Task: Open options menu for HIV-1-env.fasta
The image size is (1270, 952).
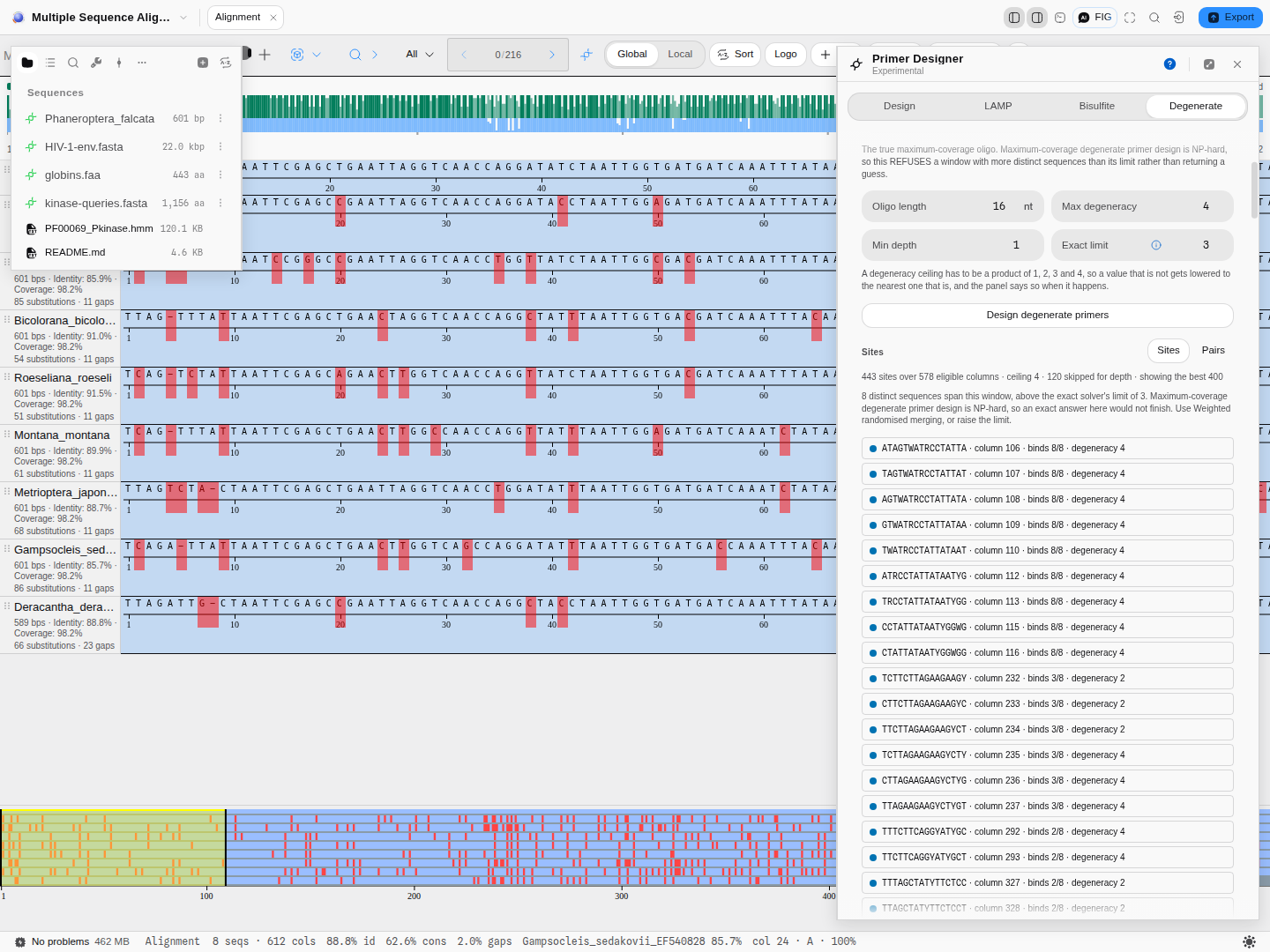Action: coord(220,146)
